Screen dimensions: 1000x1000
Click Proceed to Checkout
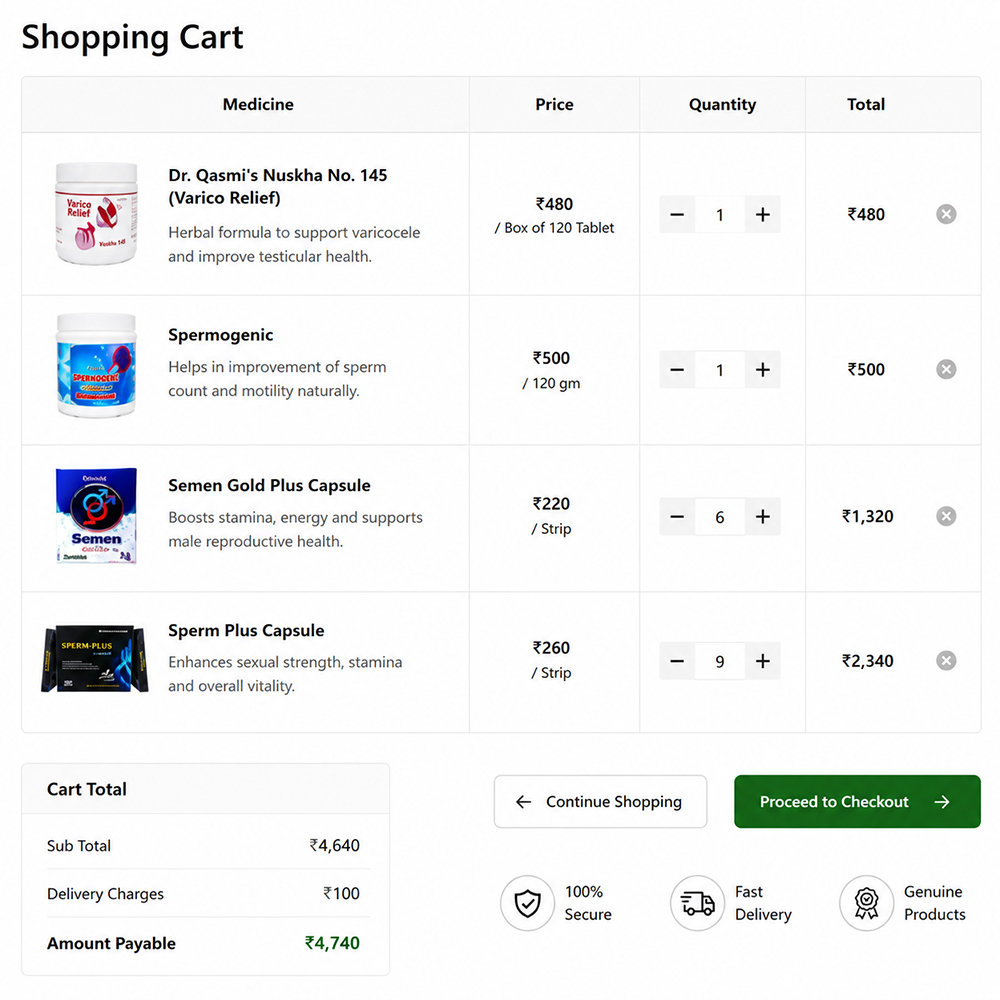click(x=857, y=802)
